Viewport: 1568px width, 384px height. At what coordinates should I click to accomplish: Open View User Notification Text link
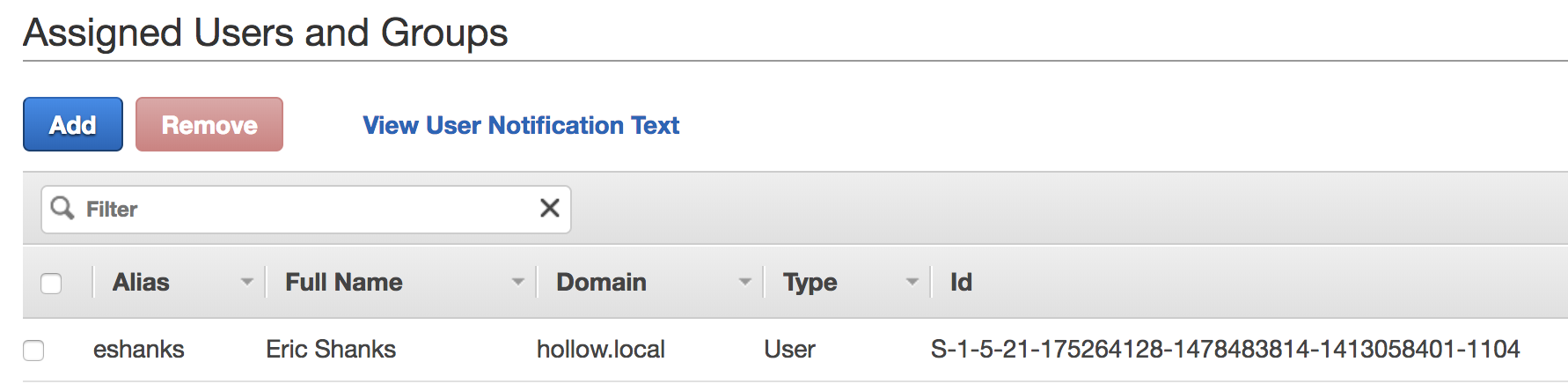521,125
